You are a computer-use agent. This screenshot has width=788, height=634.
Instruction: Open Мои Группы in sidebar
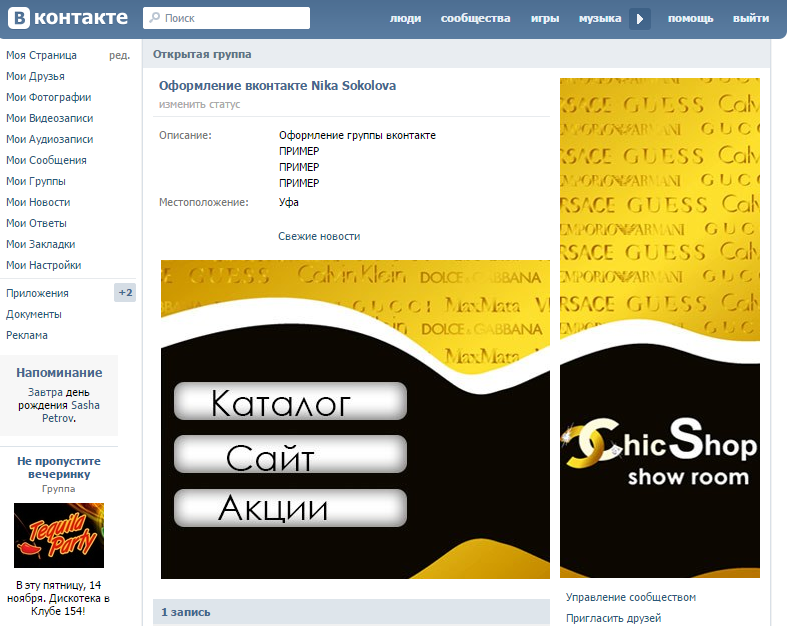pyautogui.click(x=36, y=181)
